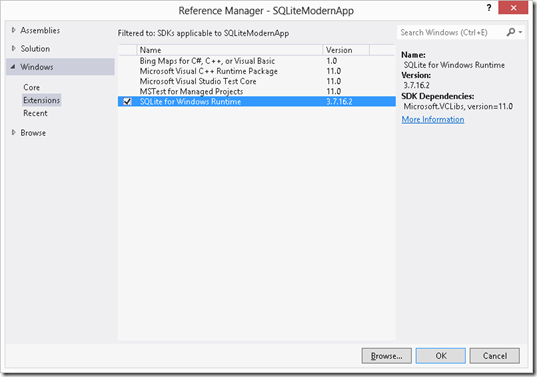Uncheck the SQLite for Windows Runtime checkbox
This screenshot has height=377, width=537.
pos(127,102)
